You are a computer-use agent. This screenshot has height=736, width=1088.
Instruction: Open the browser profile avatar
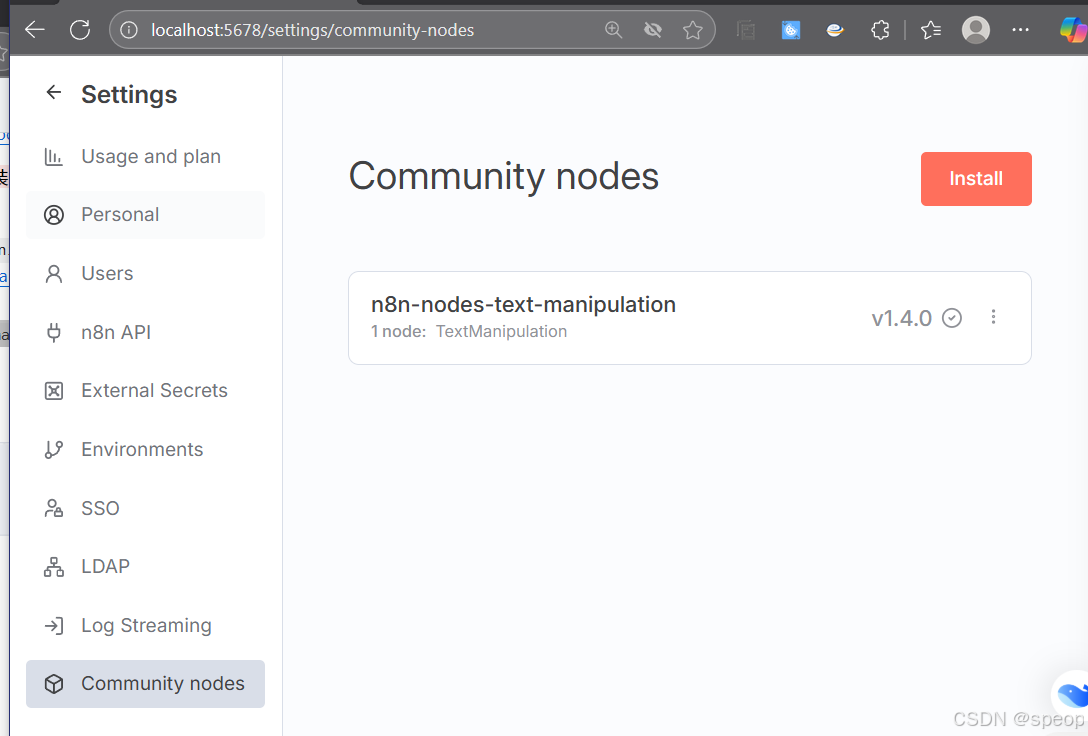(976, 30)
